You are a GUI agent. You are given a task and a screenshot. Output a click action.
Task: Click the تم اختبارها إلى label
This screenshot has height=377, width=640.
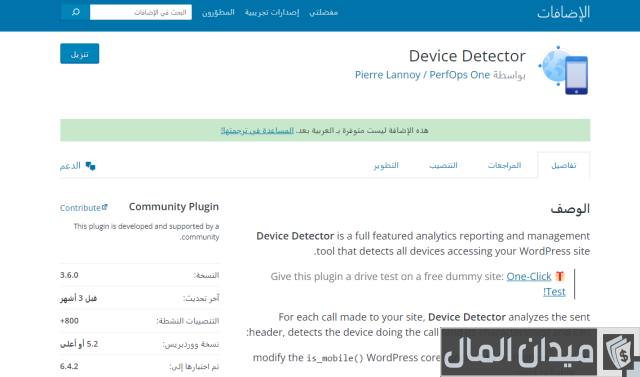tap(194, 367)
